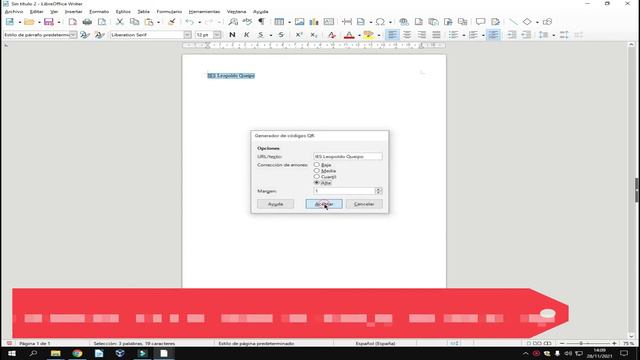Screen dimensions: 640x360
Task: Expand the special character dropdown arrow
Action: tap(390, 22)
